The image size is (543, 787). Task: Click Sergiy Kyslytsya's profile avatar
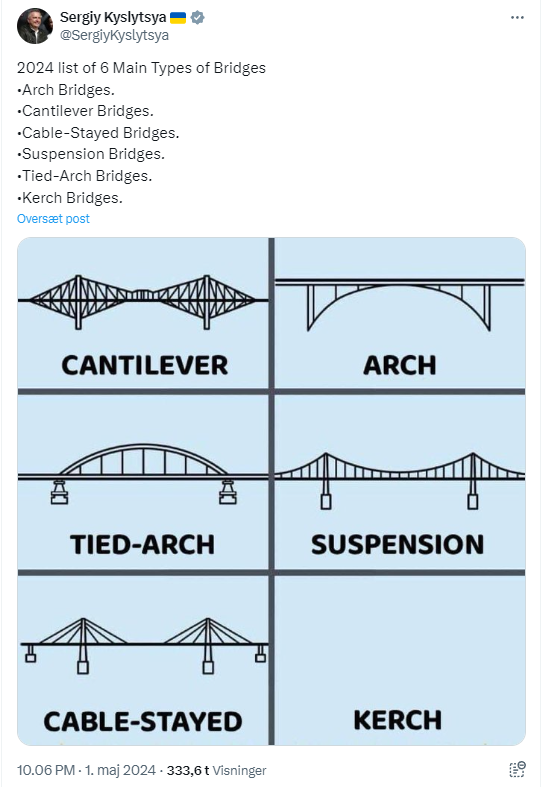35,26
